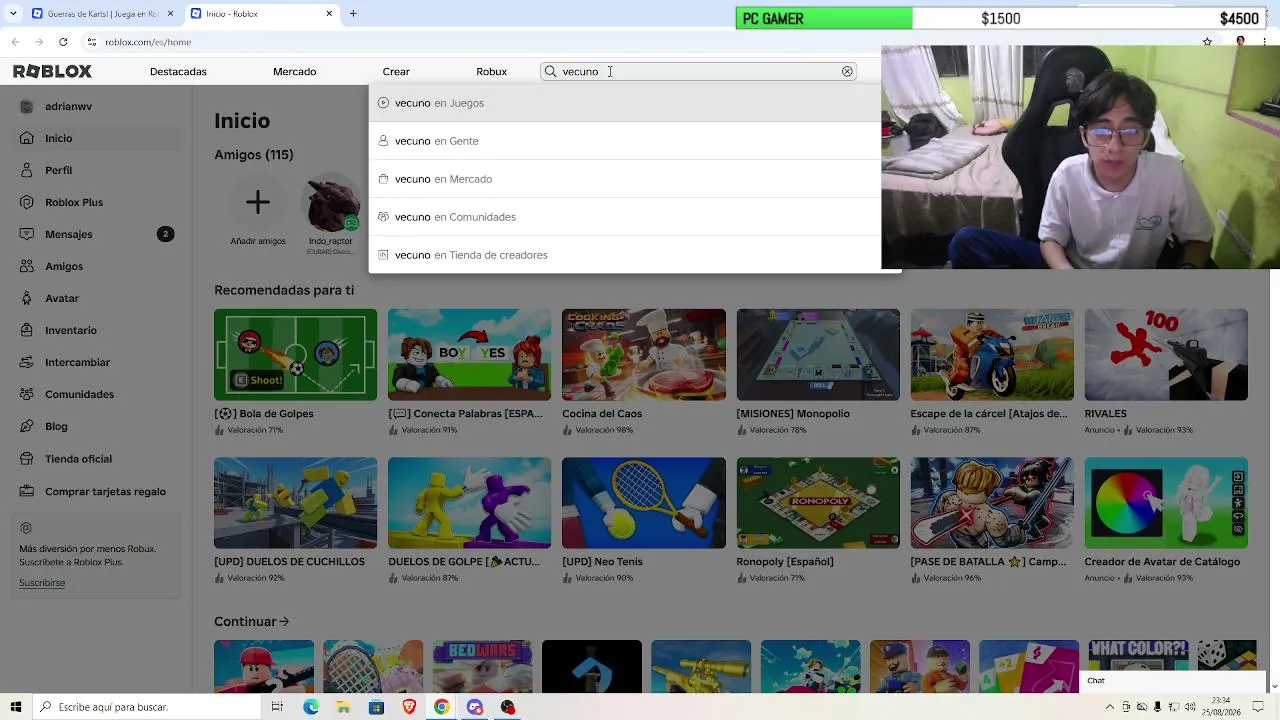Open the Neo Tenis game thumbnail
The height and width of the screenshot is (720, 1280).
[x=644, y=503]
